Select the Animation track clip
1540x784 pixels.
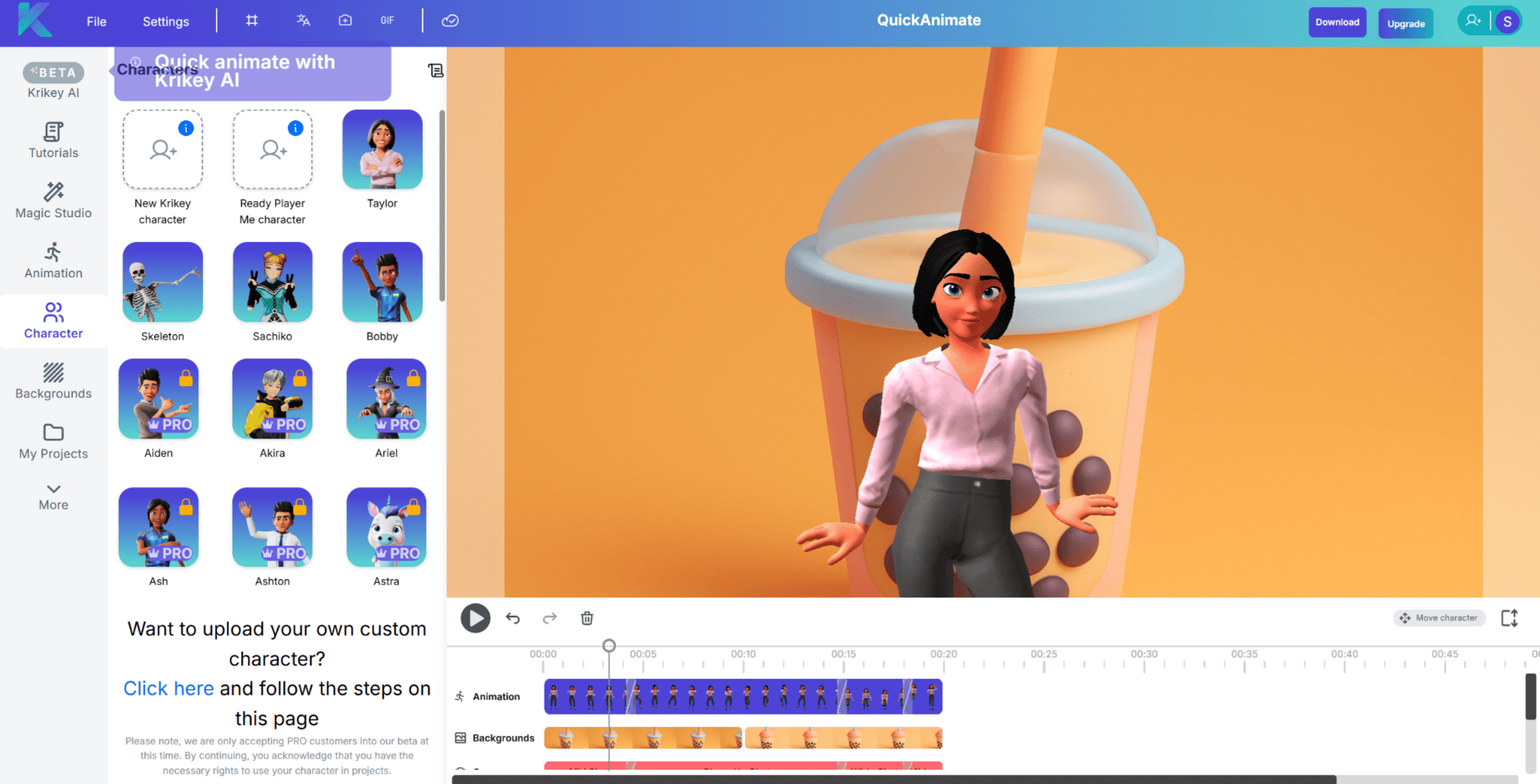click(744, 697)
